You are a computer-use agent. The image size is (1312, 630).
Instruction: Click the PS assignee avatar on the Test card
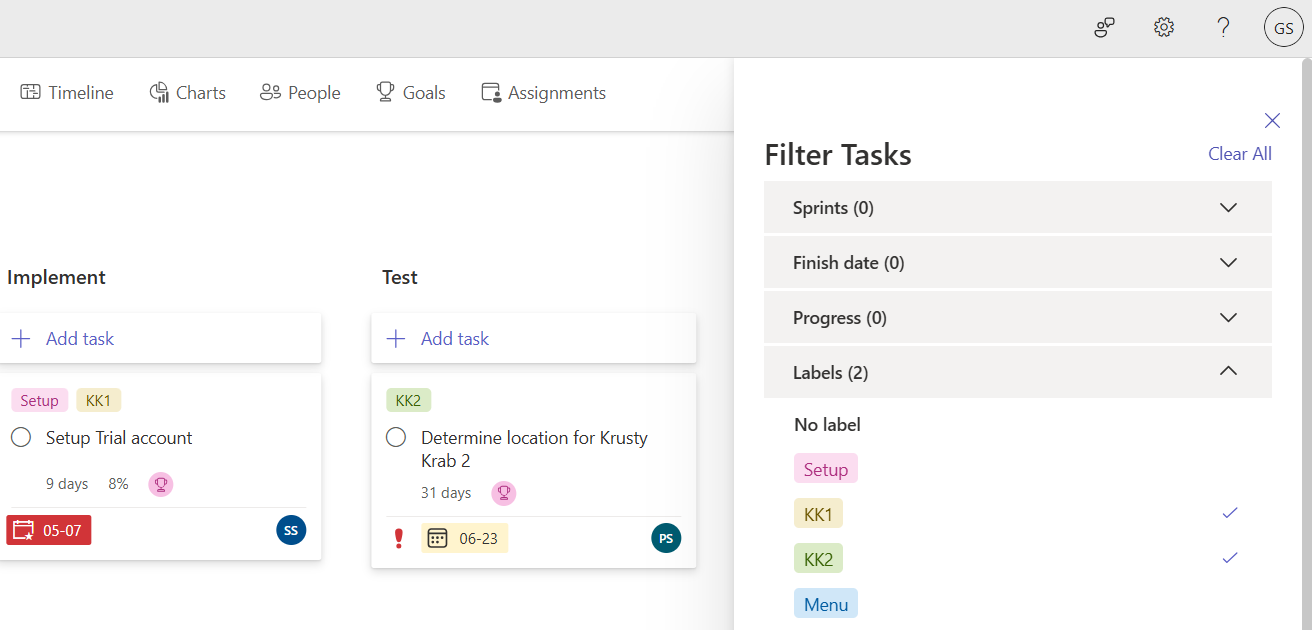pyautogui.click(x=666, y=538)
